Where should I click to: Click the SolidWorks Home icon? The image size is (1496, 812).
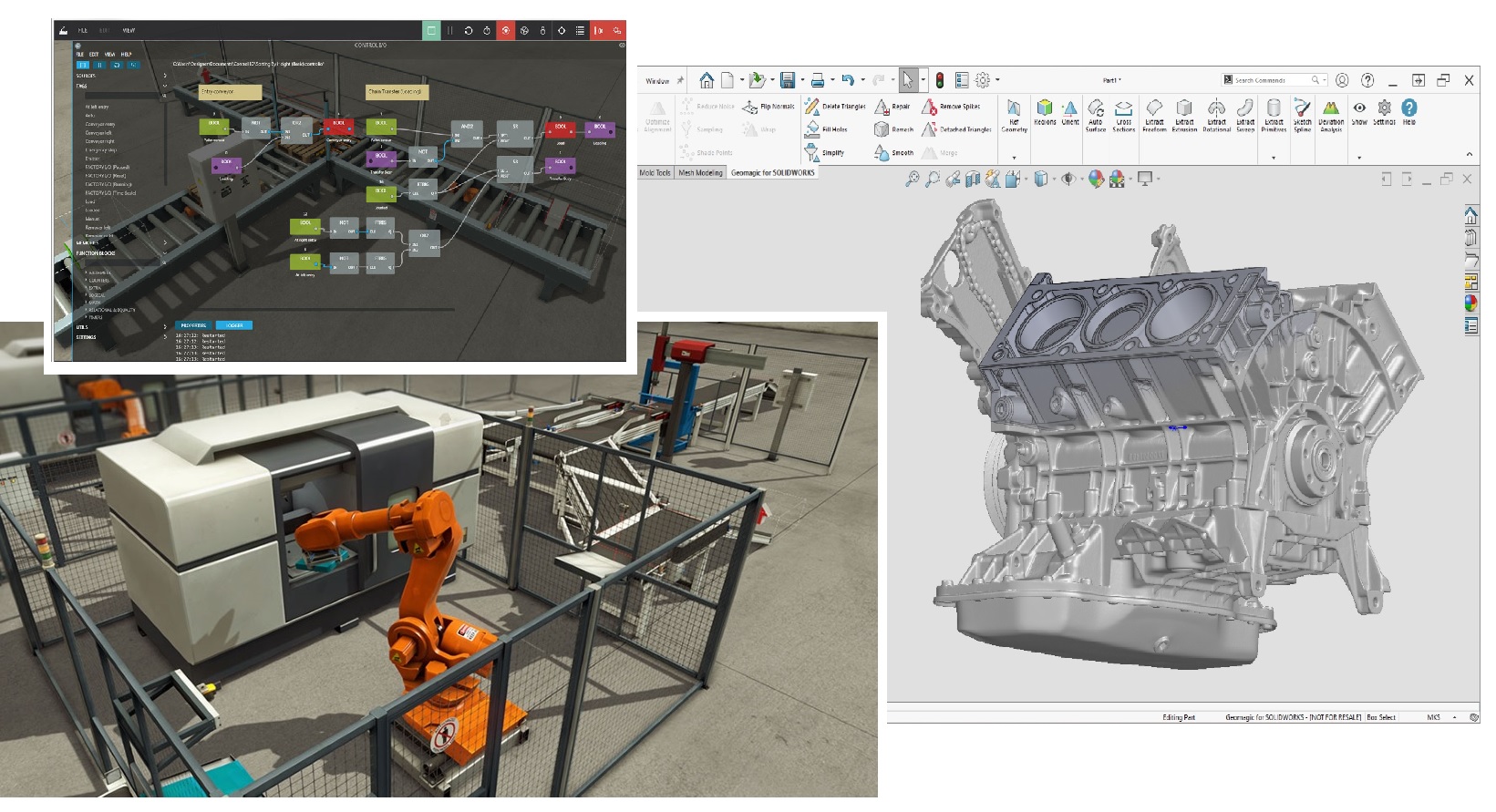707,80
